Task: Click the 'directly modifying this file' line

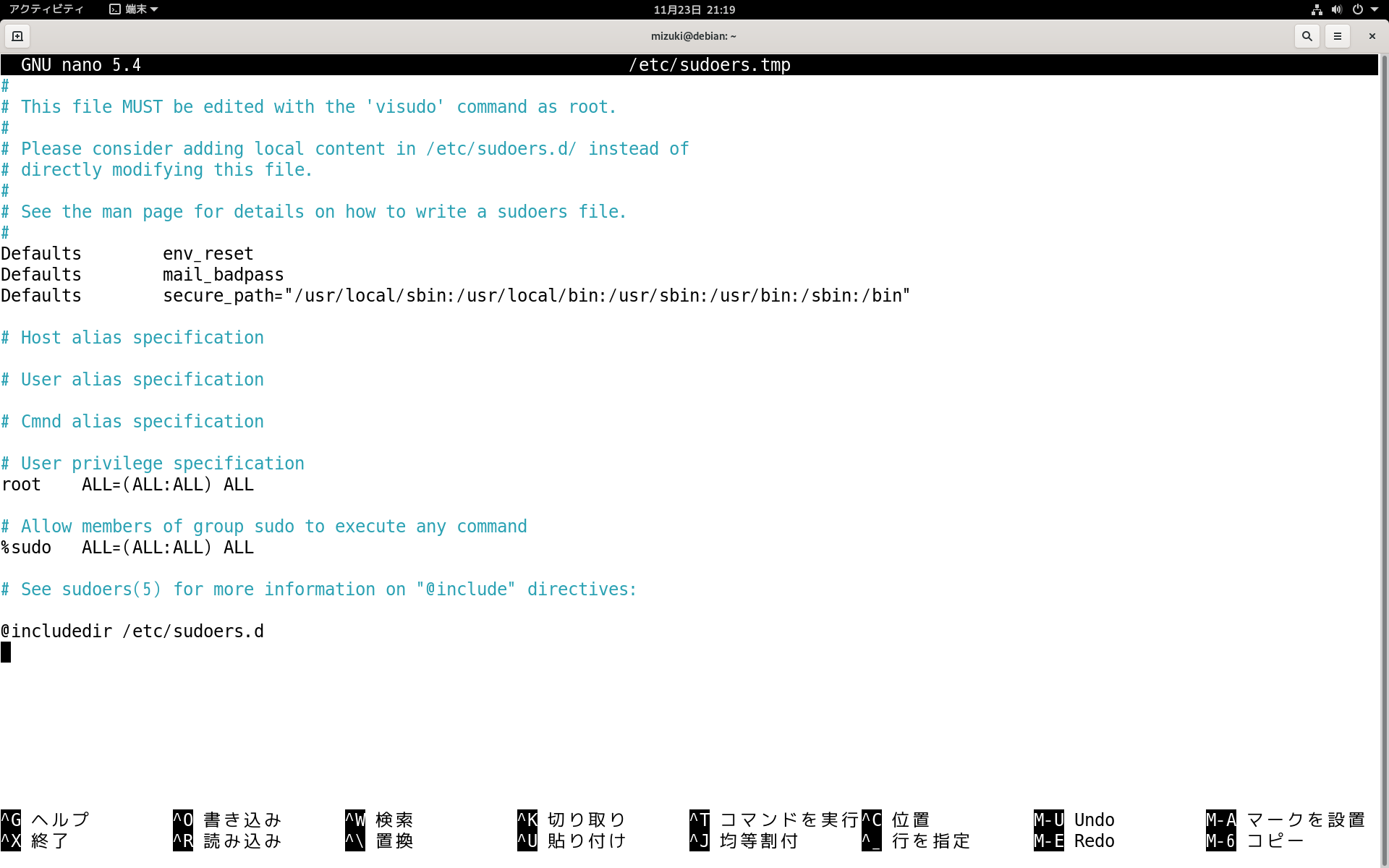Action: click(157, 170)
